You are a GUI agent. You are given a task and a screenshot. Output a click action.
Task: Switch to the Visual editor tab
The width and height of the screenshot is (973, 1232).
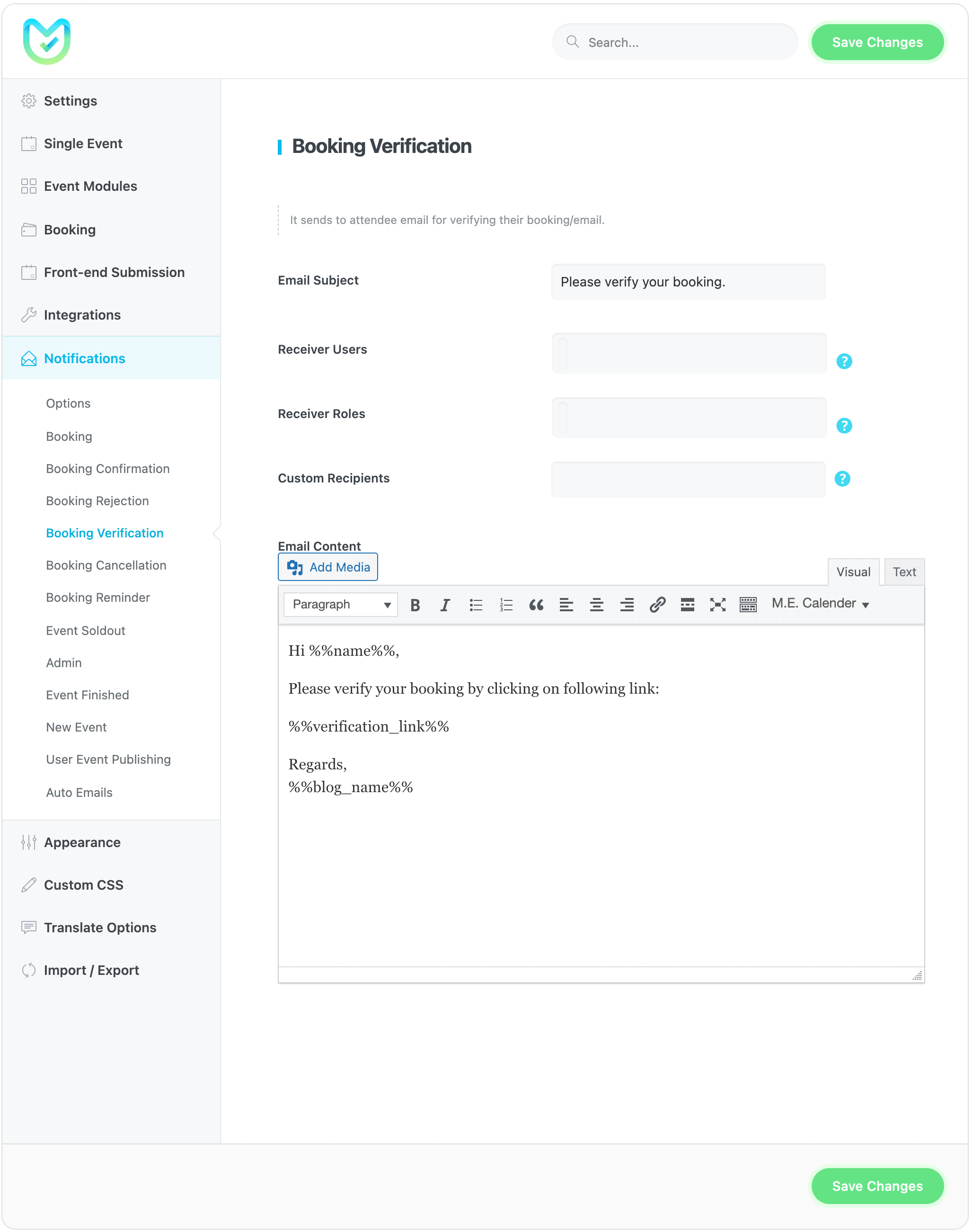click(853, 572)
